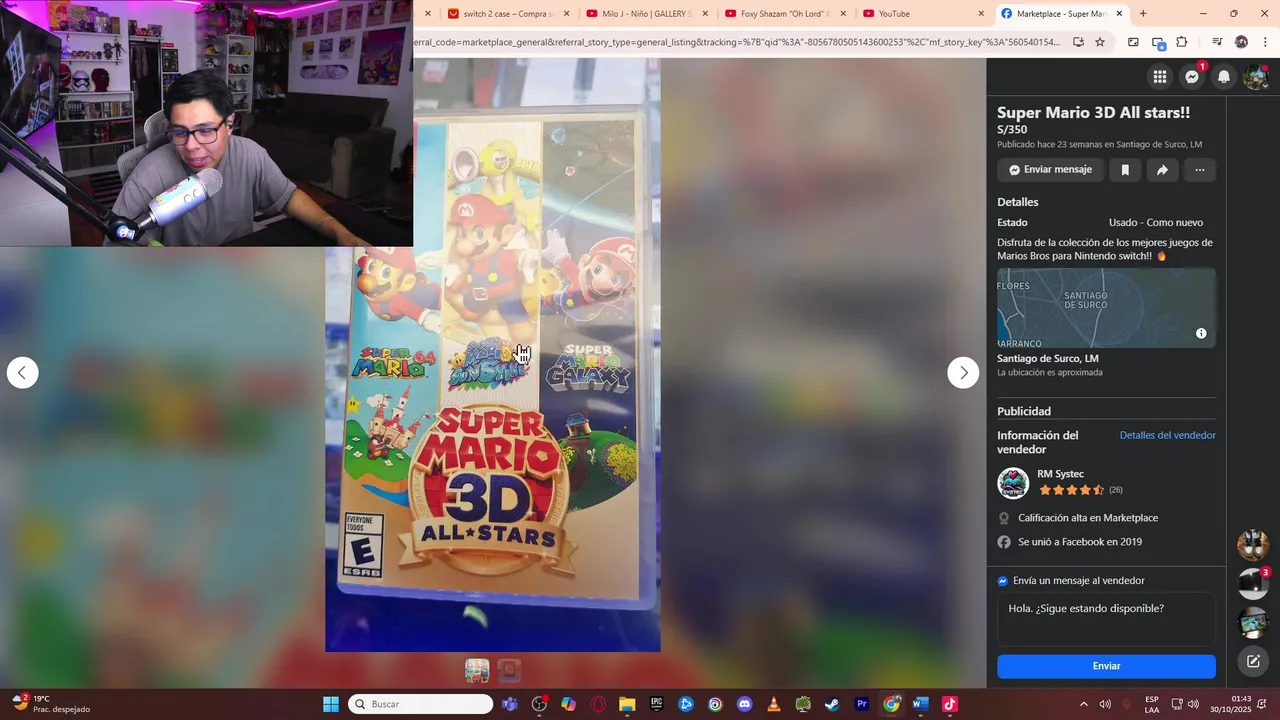Open the Chrome three-dot menu

coord(1265,42)
